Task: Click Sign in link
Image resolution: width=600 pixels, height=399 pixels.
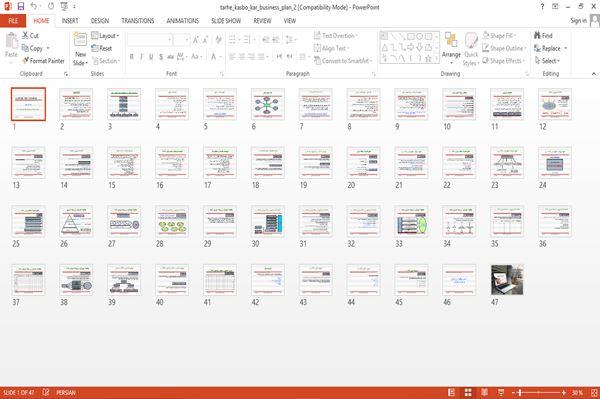Action: [x=578, y=21]
